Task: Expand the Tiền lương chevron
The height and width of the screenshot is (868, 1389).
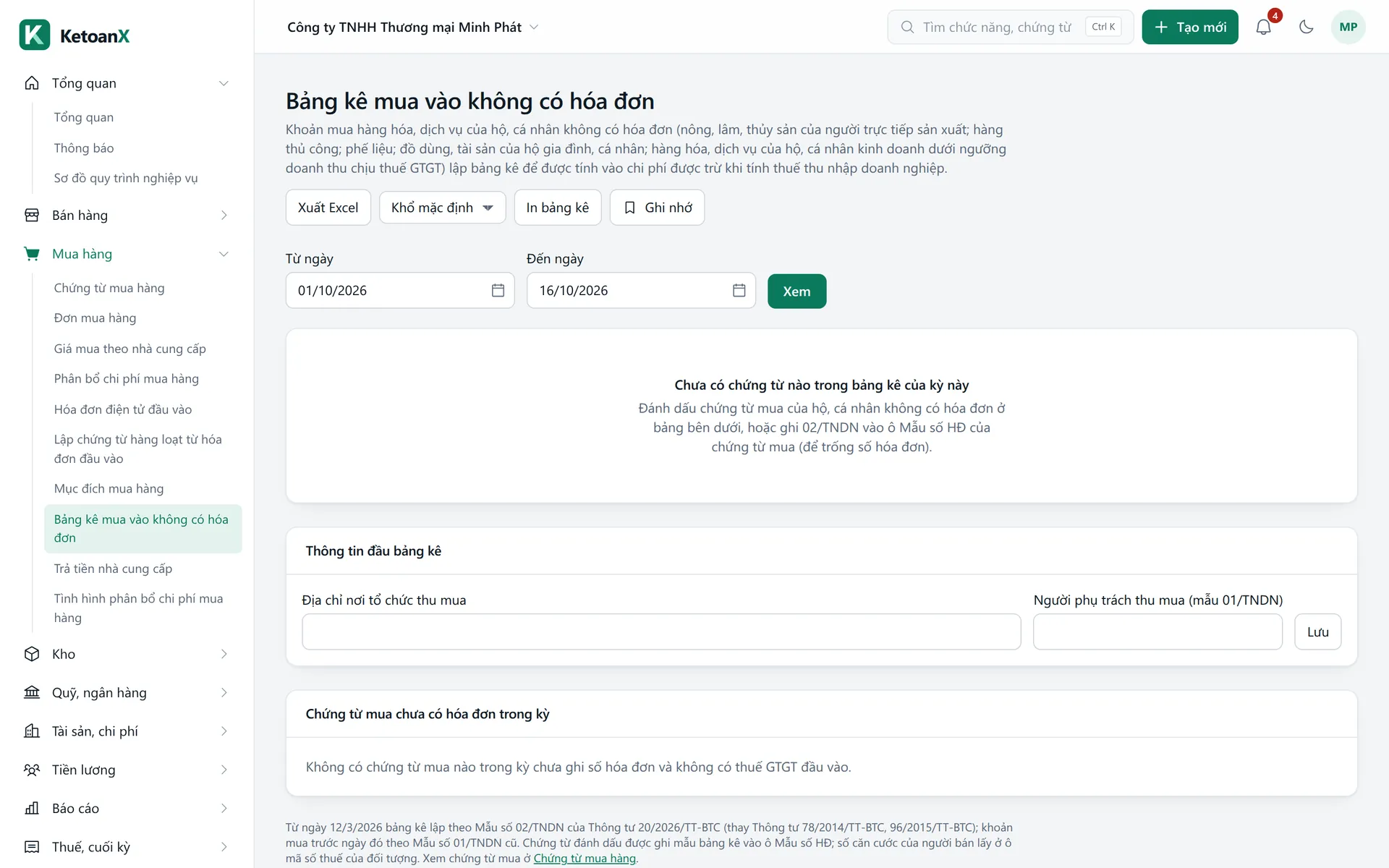Action: [x=224, y=770]
